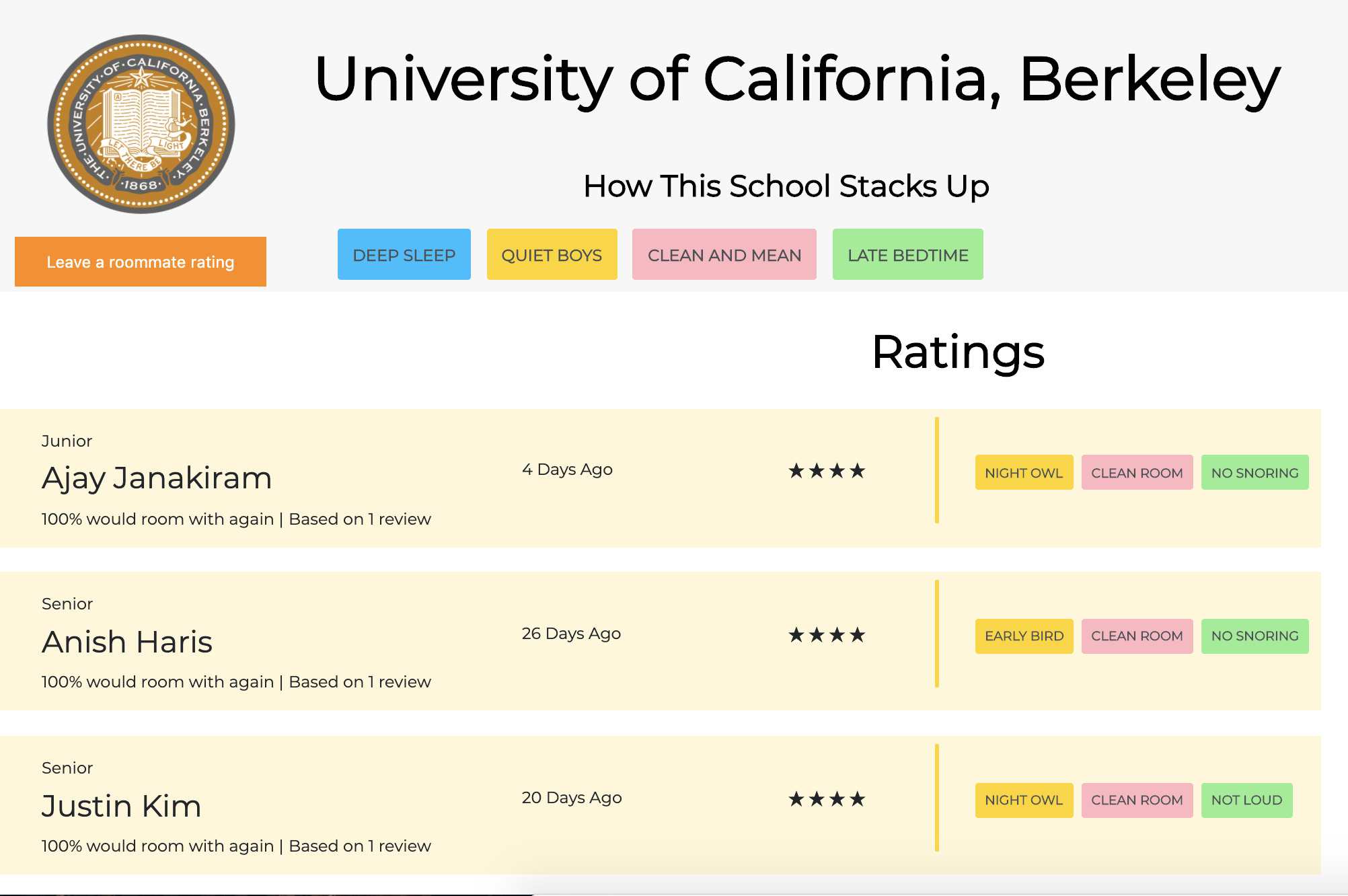Click Ajay's NO SNORING tag
The width and height of the screenshot is (1348, 896).
coord(1255,473)
